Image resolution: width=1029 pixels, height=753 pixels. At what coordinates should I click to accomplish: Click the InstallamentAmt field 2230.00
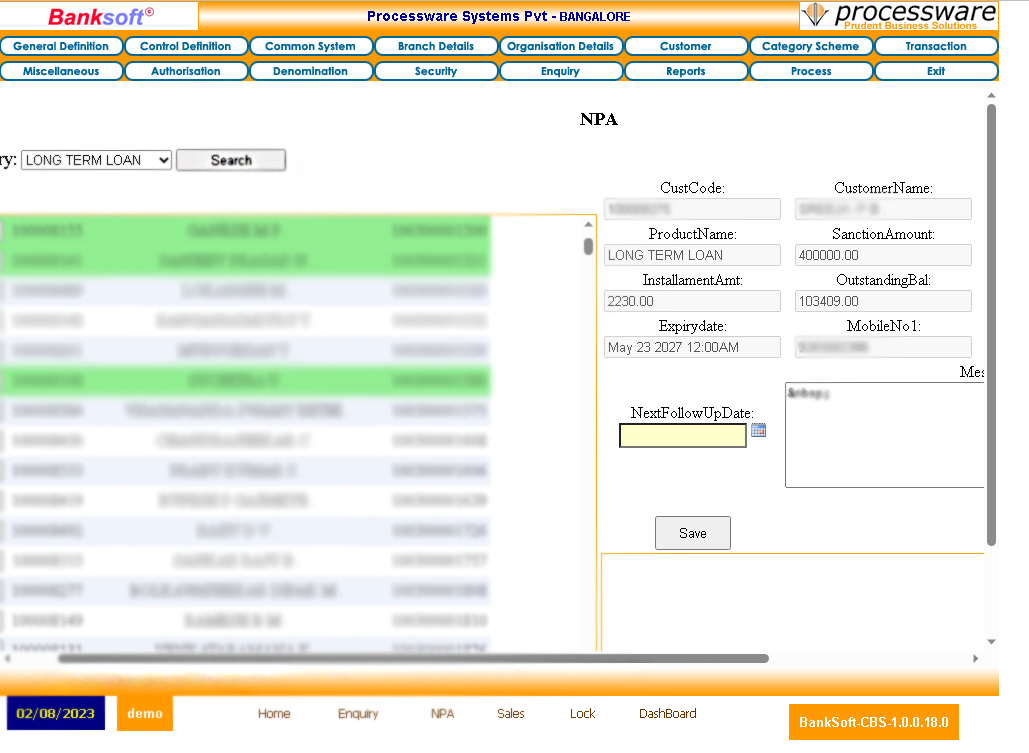692,301
